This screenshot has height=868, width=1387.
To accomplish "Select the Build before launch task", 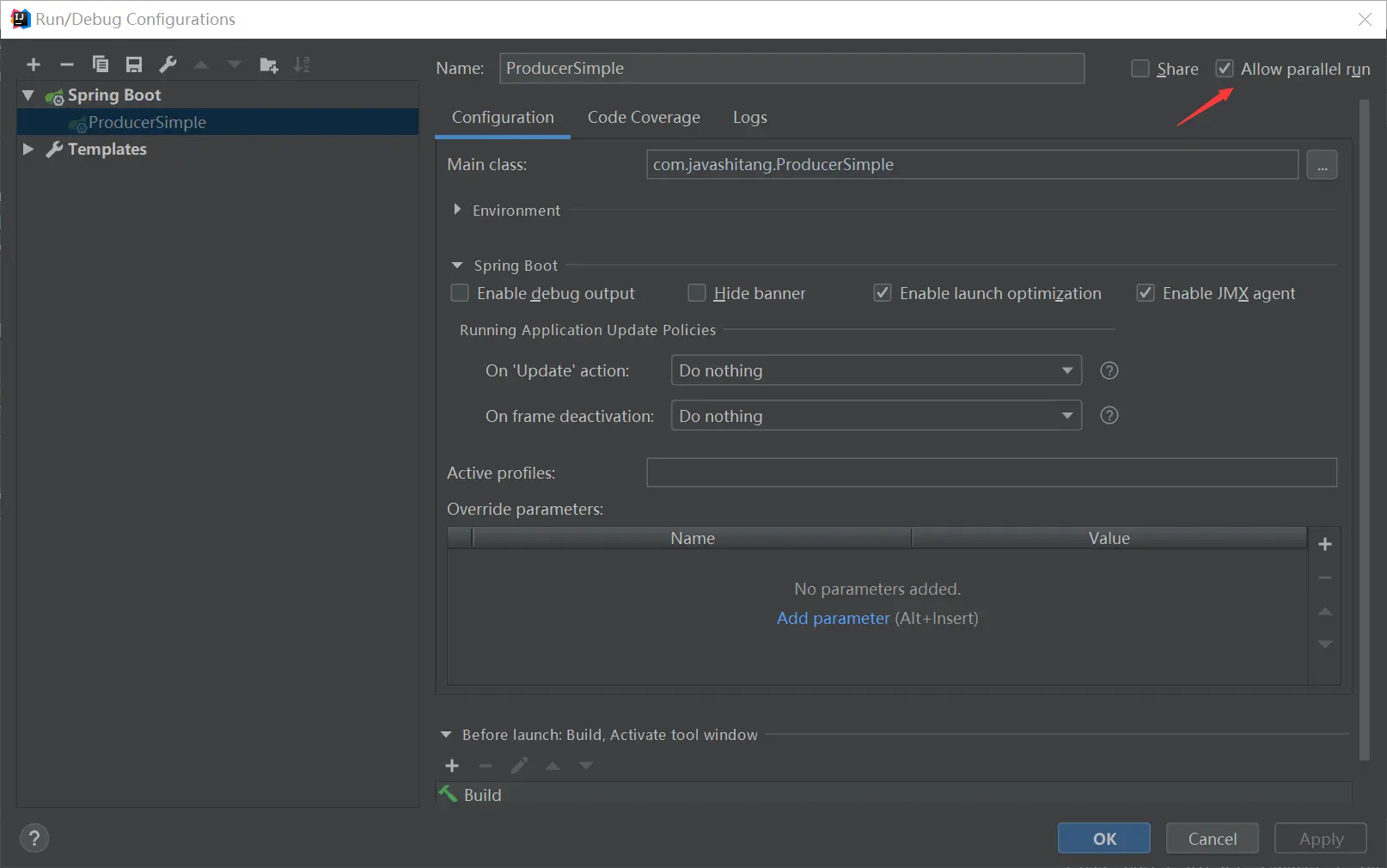I will pyautogui.click(x=894, y=794).
